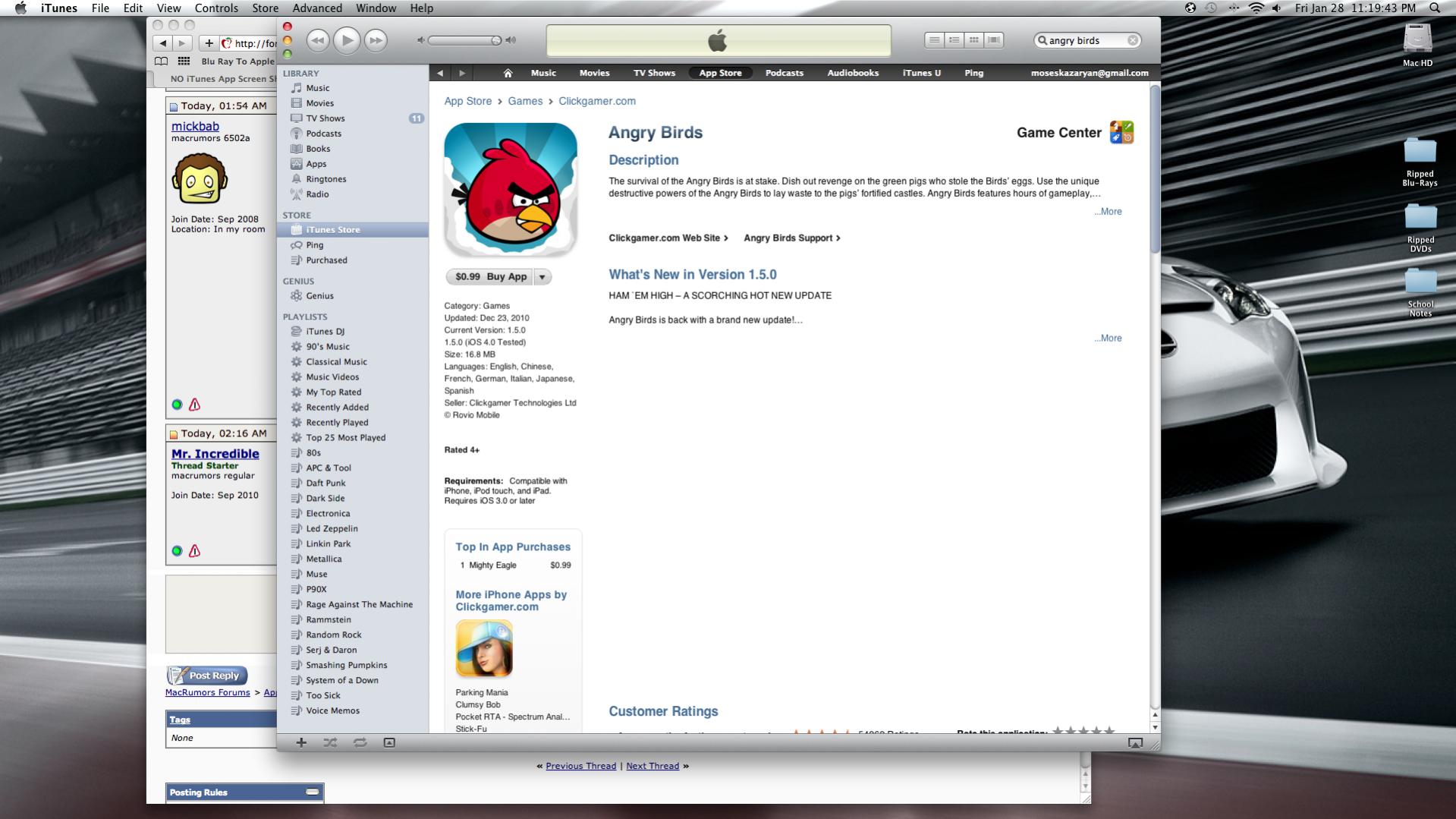
Task: Switch to Cover Flow view icon
Action: point(994,40)
